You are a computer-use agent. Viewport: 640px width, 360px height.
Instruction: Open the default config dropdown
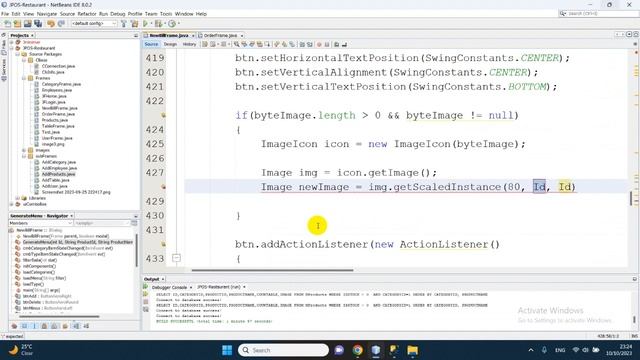tap(94, 24)
